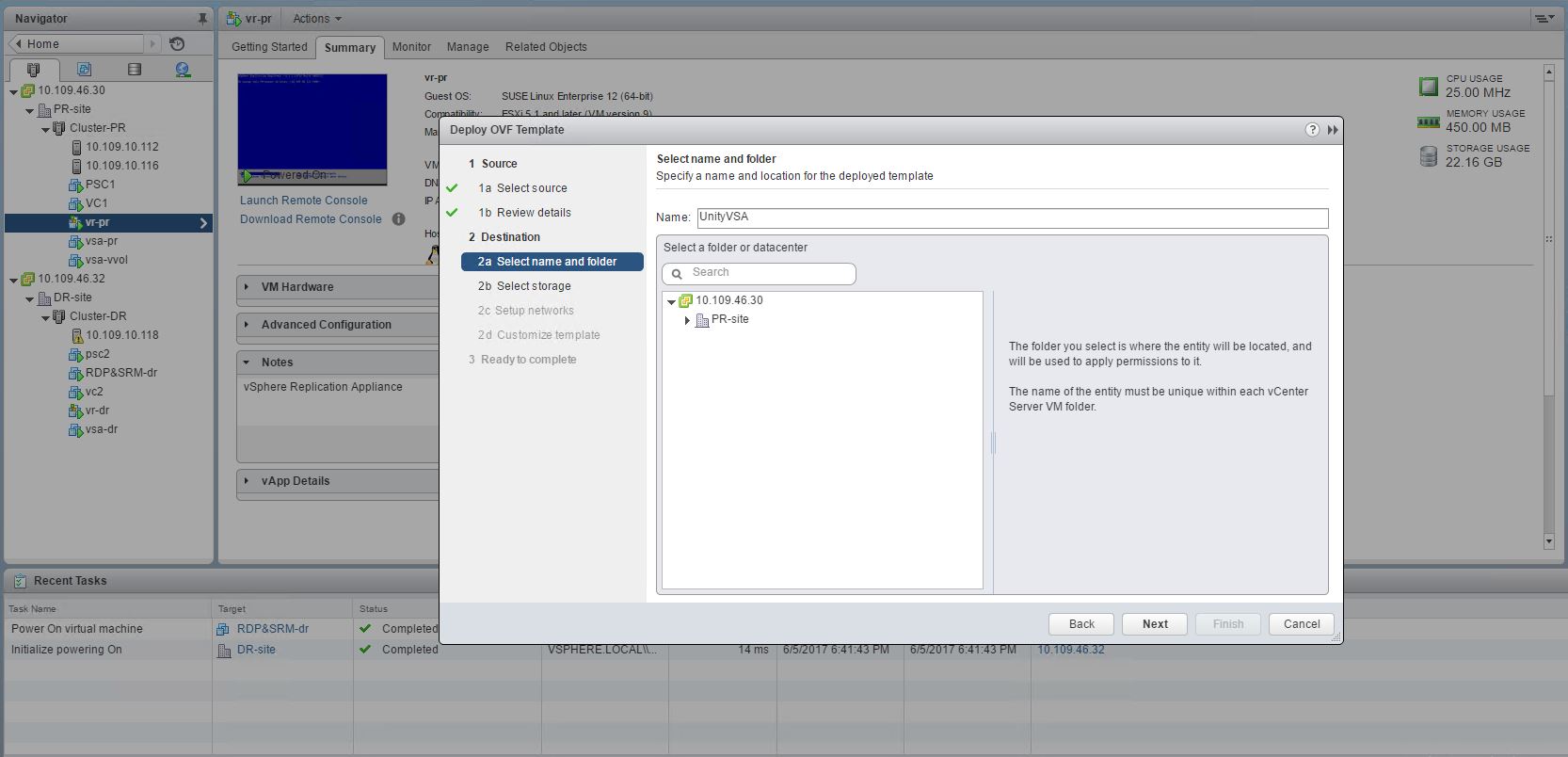Cancel the Deploy OVF Template wizard

coord(1301,624)
